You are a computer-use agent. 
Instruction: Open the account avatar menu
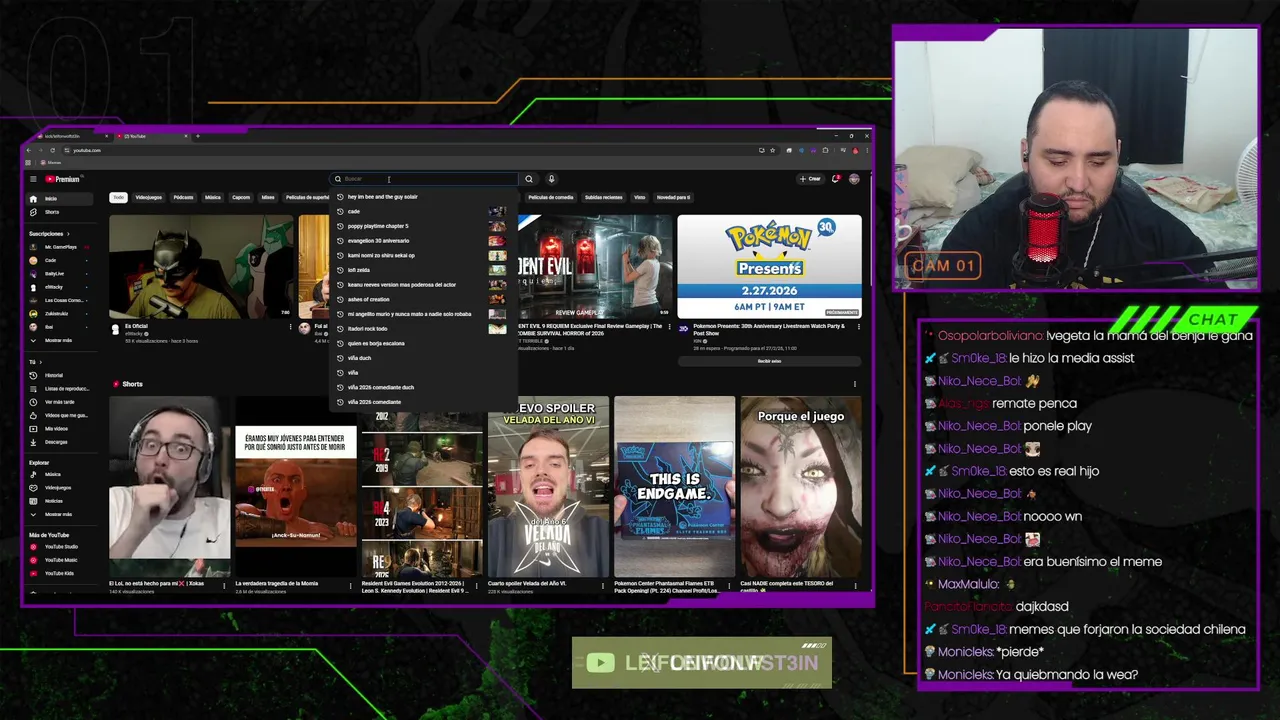pos(854,179)
